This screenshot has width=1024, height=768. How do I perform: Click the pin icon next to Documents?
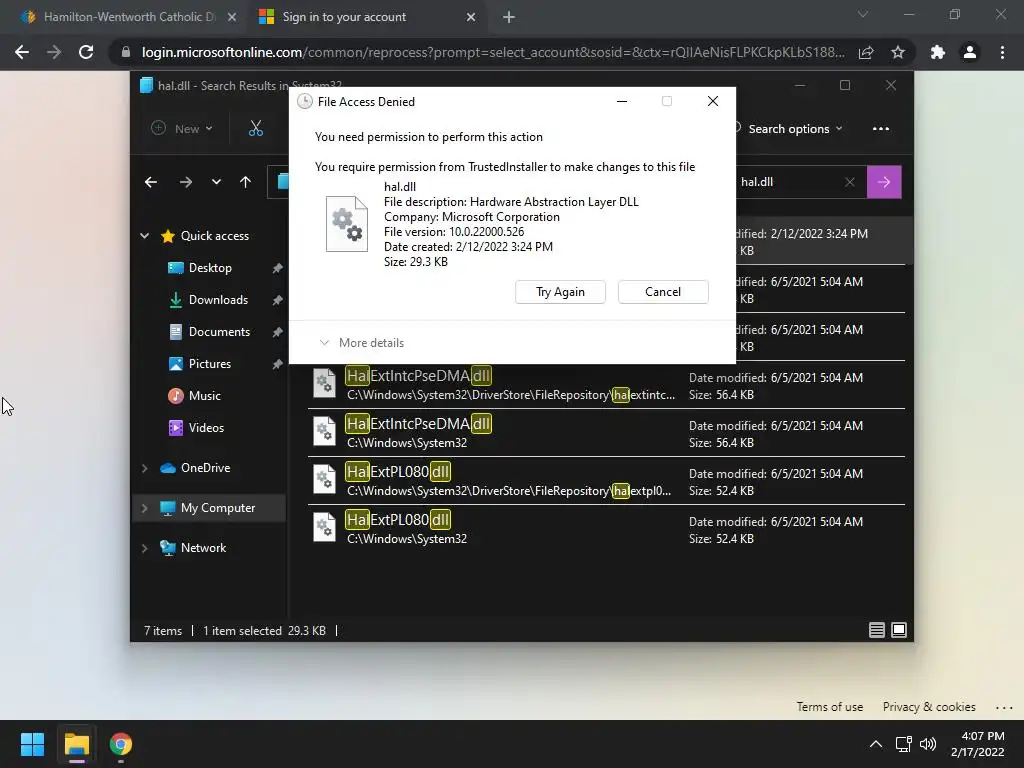[277, 332]
